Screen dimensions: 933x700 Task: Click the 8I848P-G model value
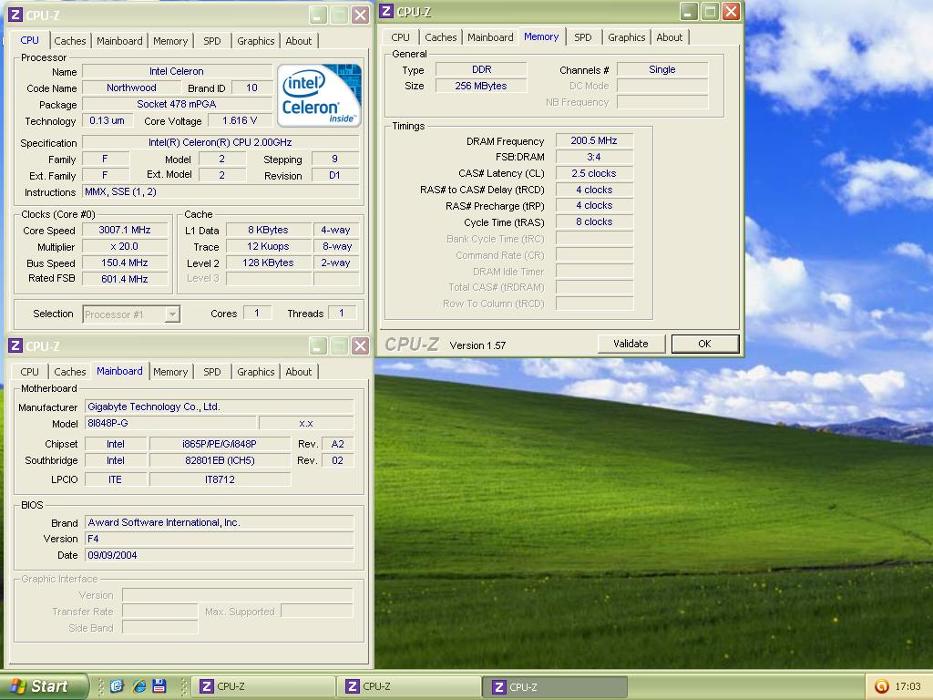[x=171, y=423]
